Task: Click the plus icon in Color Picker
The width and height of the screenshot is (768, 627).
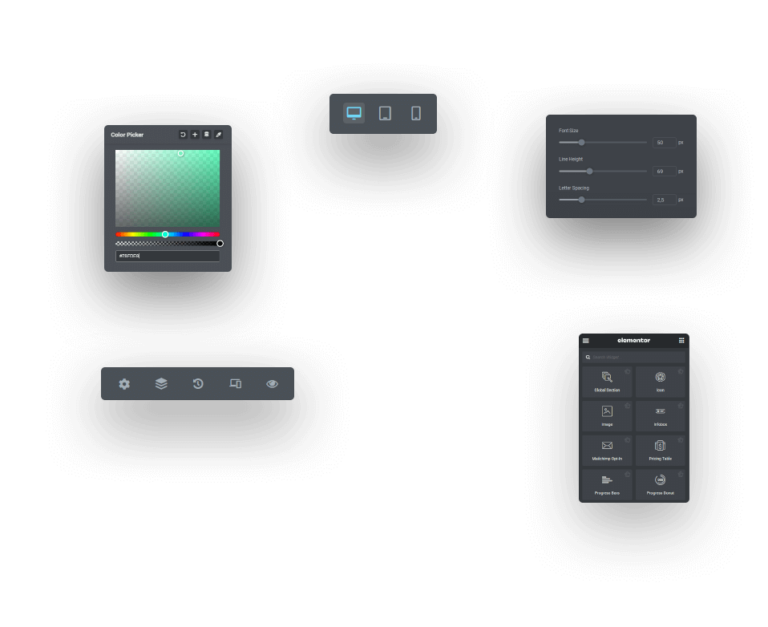Action: coord(195,134)
